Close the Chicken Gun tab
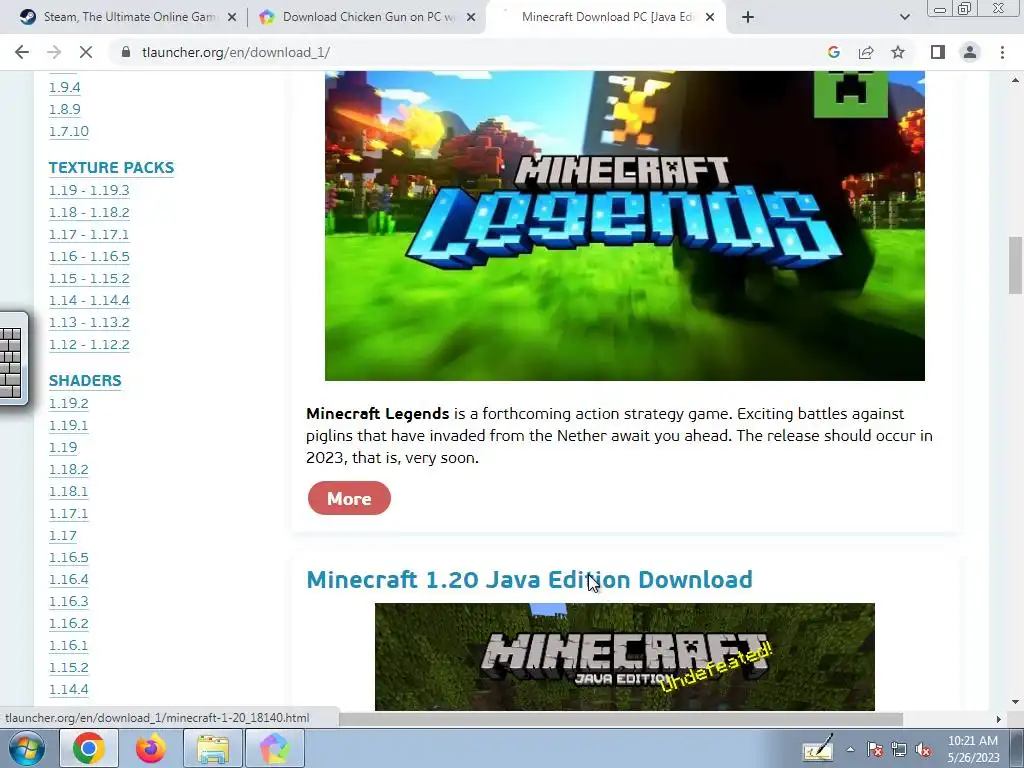This screenshot has width=1024, height=768. [471, 18]
